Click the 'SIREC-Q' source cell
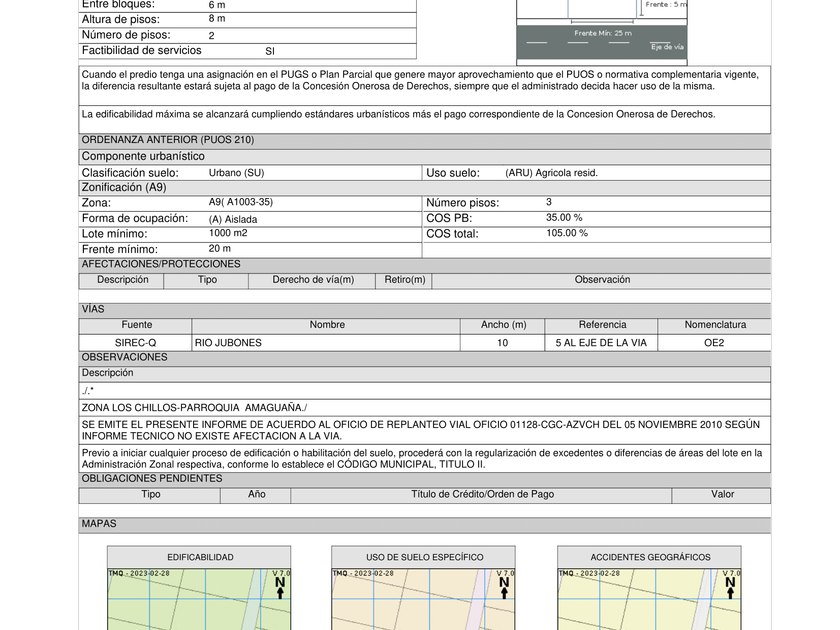Image resolution: width=840 pixels, height=630 pixels. pyautogui.click(x=135, y=343)
